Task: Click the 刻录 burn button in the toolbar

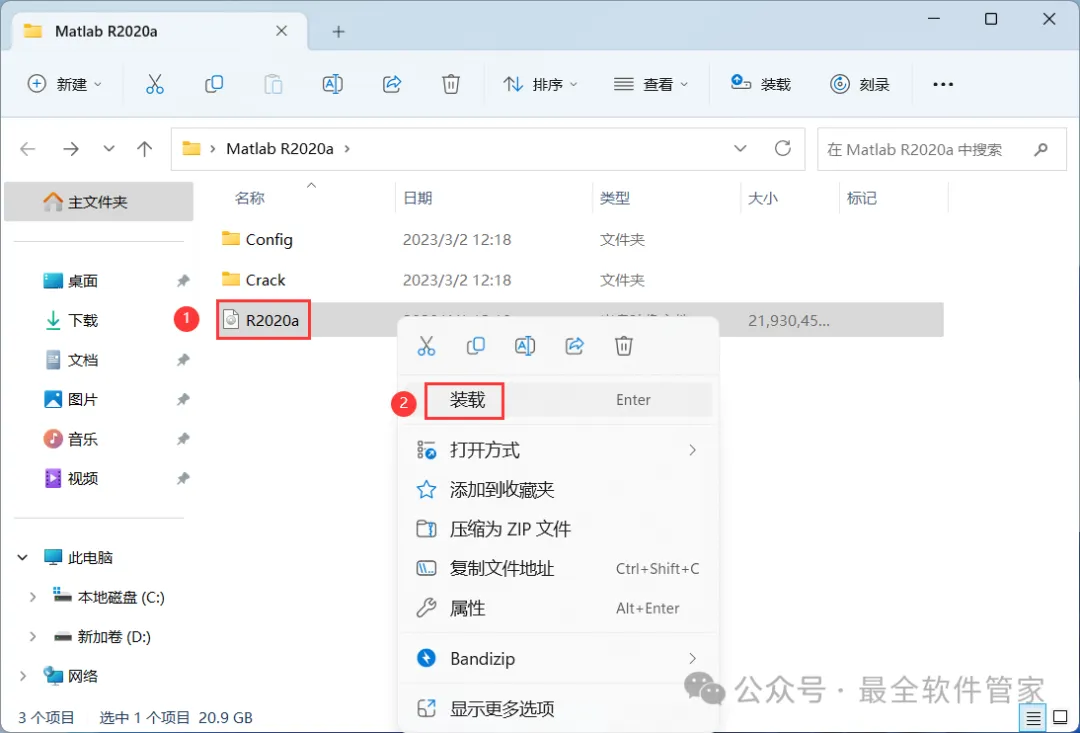Action: point(860,84)
